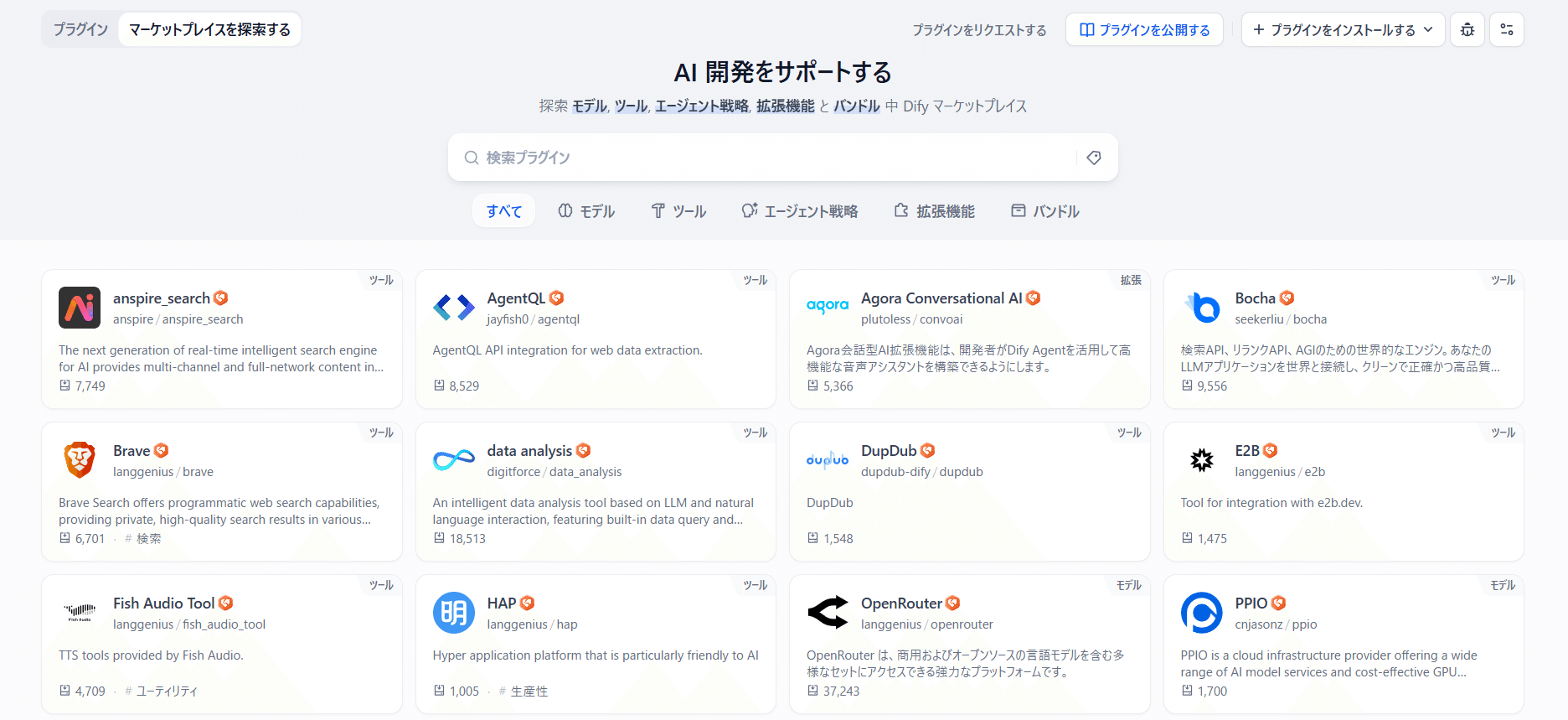Click the ユーティリティ tag on Fish Audio card
1568x720 pixels.
click(x=162, y=692)
